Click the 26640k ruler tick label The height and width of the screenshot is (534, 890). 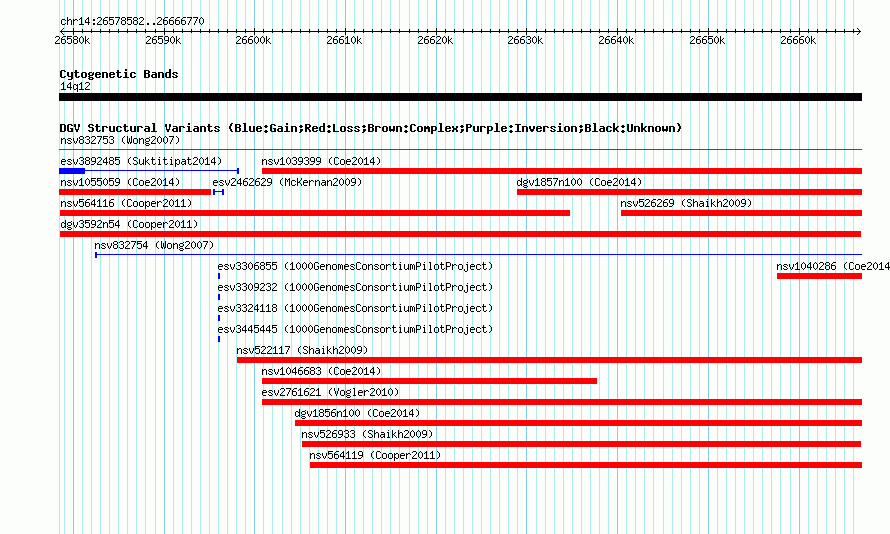pyautogui.click(x=616, y=40)
